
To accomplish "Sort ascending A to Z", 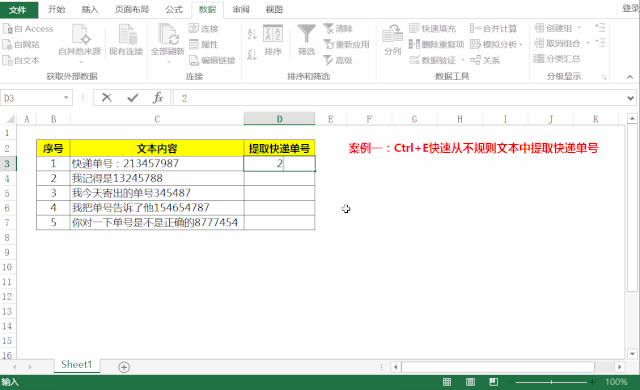I will pyautogui.click(x=252, y=34).
